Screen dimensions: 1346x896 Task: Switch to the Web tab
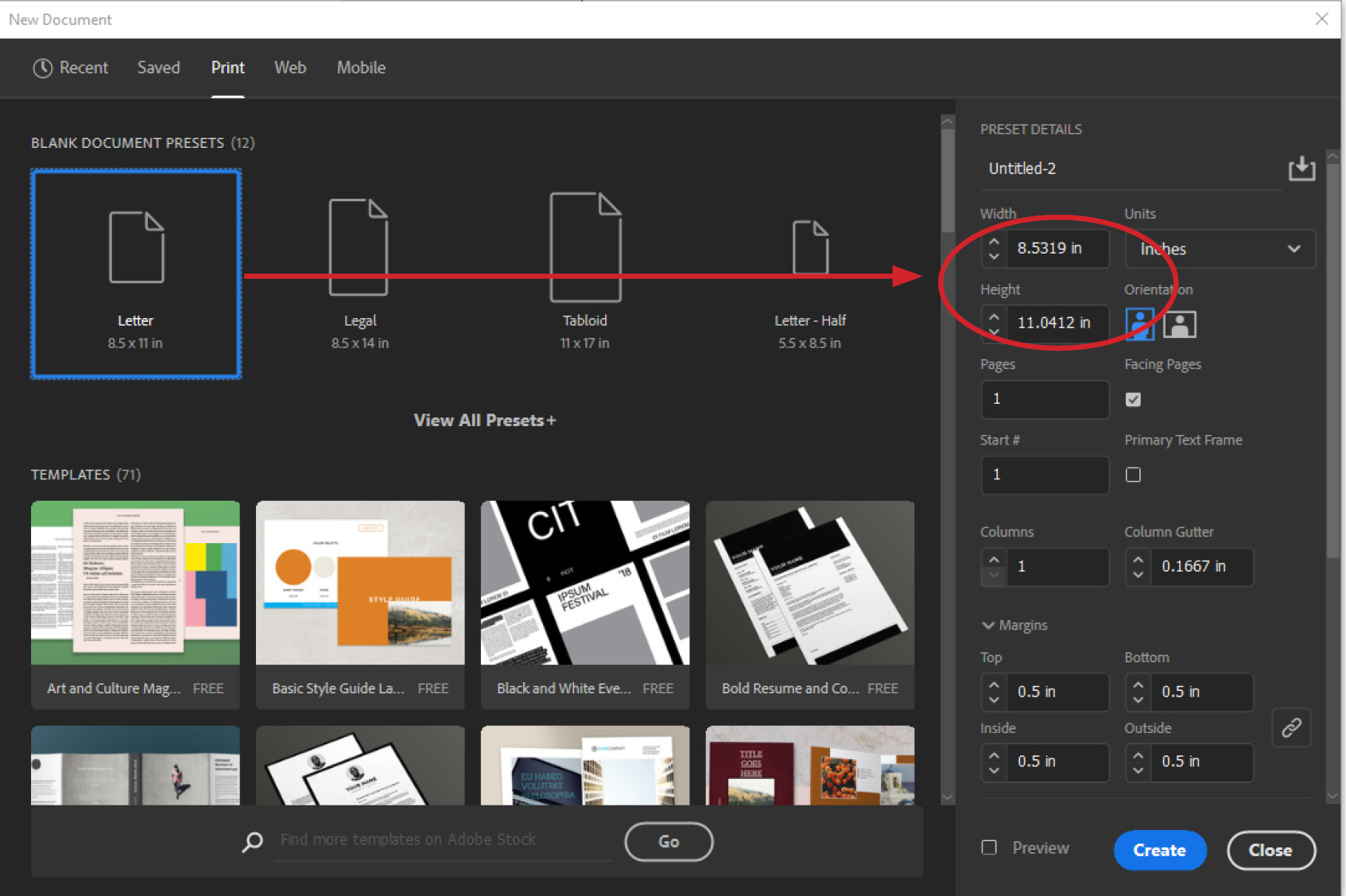click(289, 68)
